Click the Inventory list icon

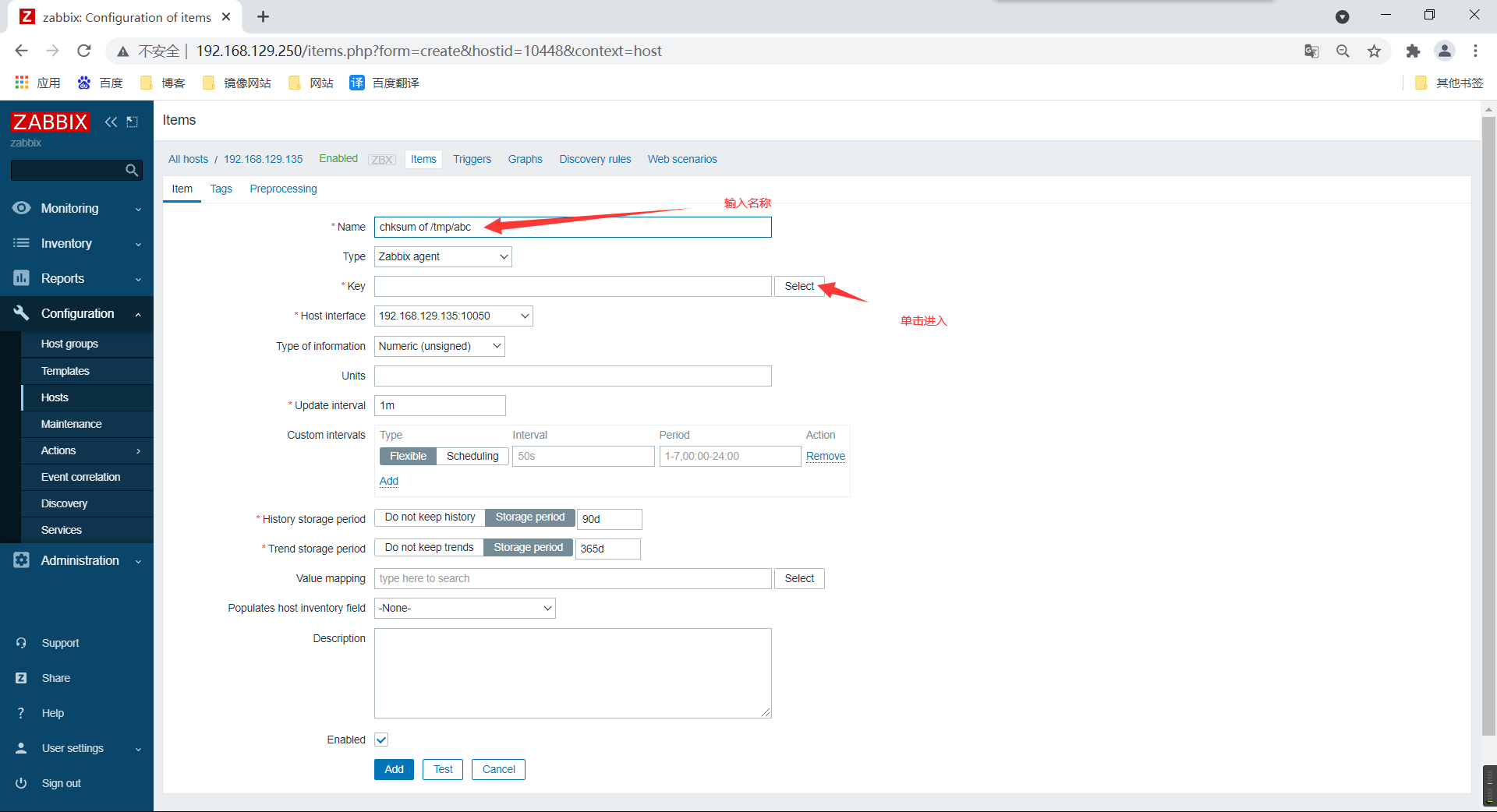click(x=22, y=243)
